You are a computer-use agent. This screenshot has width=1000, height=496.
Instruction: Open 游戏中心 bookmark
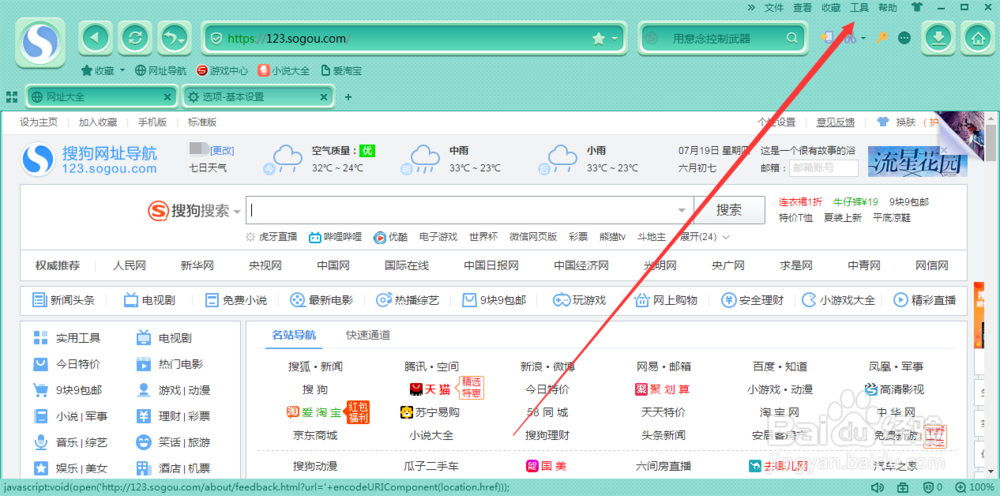tap(223, 71)
